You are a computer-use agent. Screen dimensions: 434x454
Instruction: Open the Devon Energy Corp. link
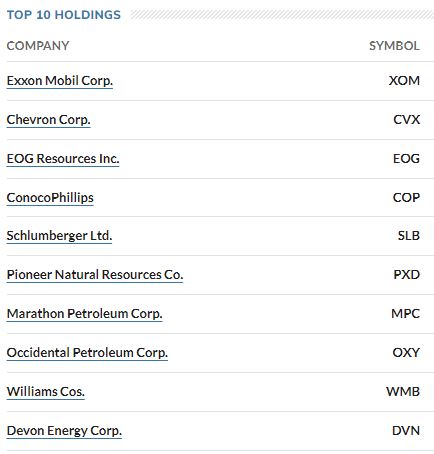64,431
